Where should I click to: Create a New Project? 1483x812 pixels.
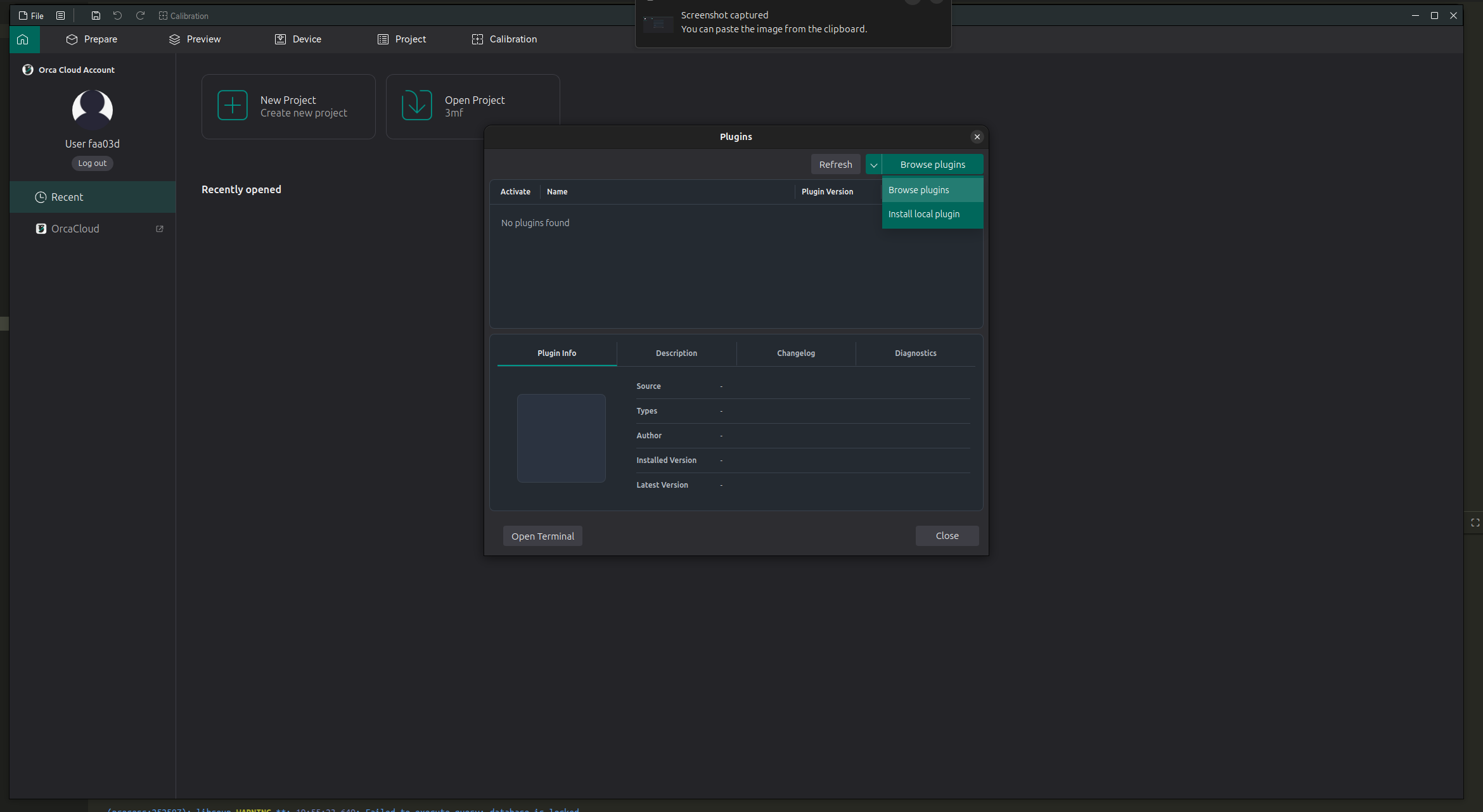(x=288, y=106)
